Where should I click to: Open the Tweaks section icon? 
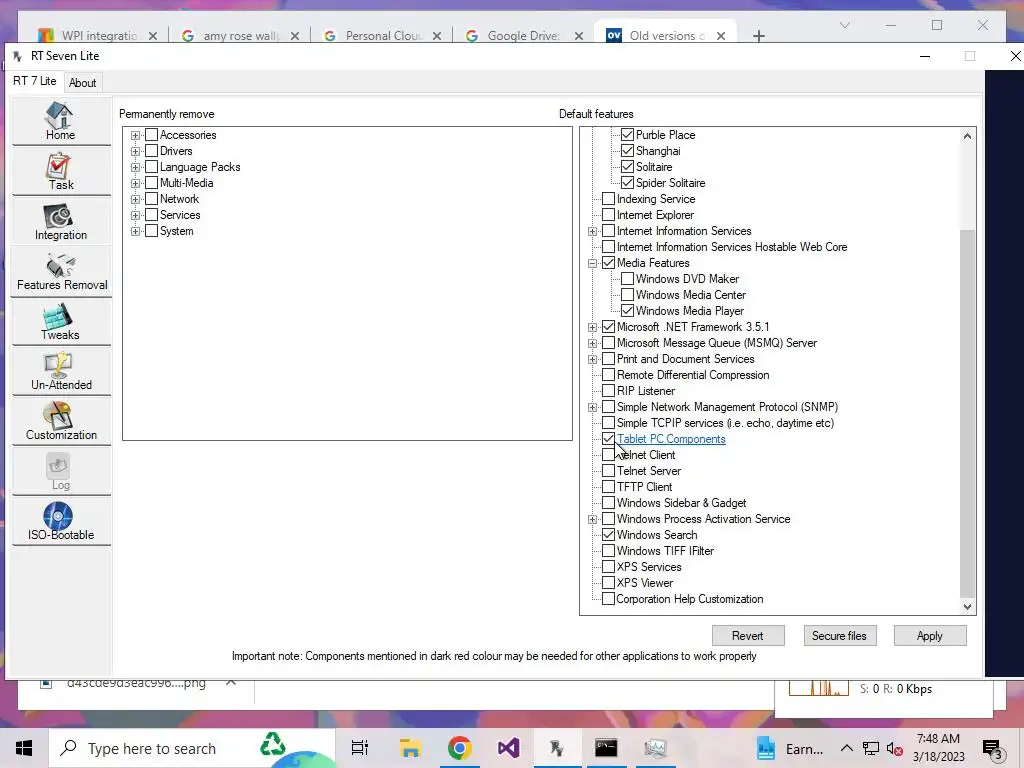pyautogui.click(x=61, y=321)
